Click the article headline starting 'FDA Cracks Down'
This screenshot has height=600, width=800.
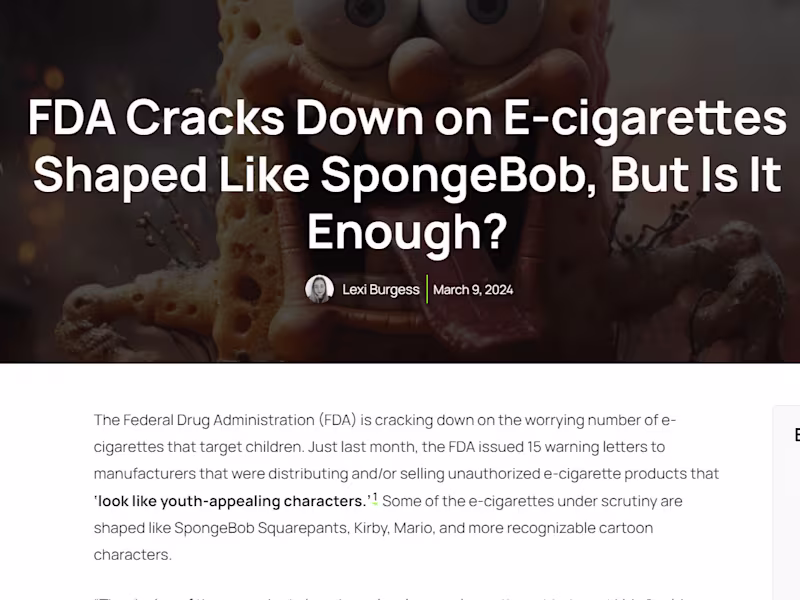click(407, 174)
